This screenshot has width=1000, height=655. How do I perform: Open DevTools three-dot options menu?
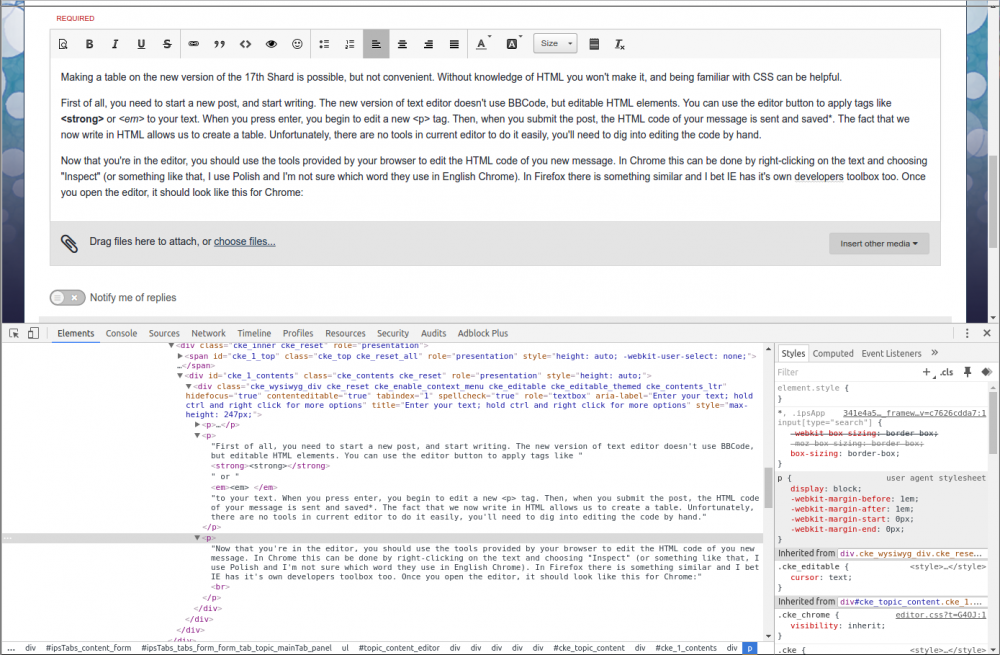pos(967,333)
